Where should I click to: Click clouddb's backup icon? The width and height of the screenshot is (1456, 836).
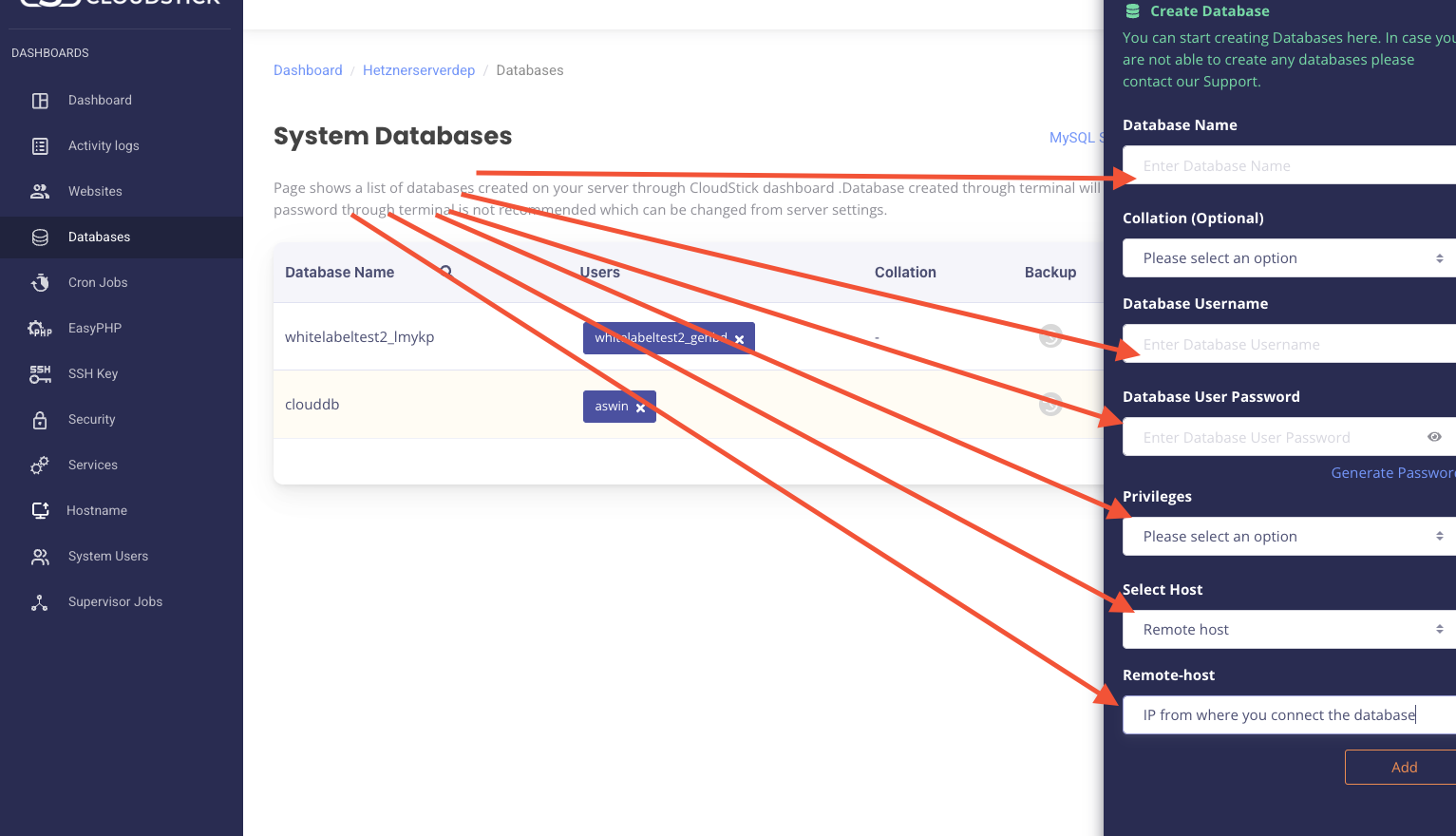point(1049,404)
